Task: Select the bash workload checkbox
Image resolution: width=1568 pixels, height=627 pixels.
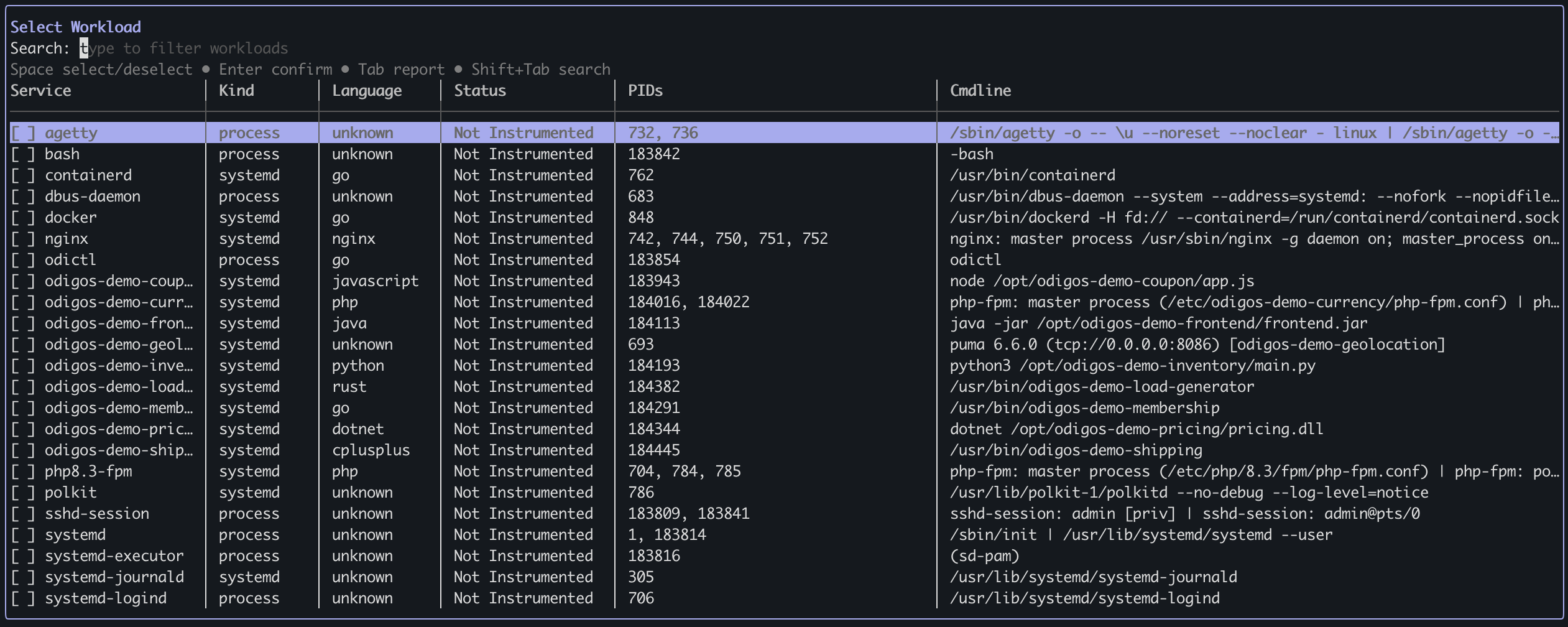Action: tap(23, 154)
